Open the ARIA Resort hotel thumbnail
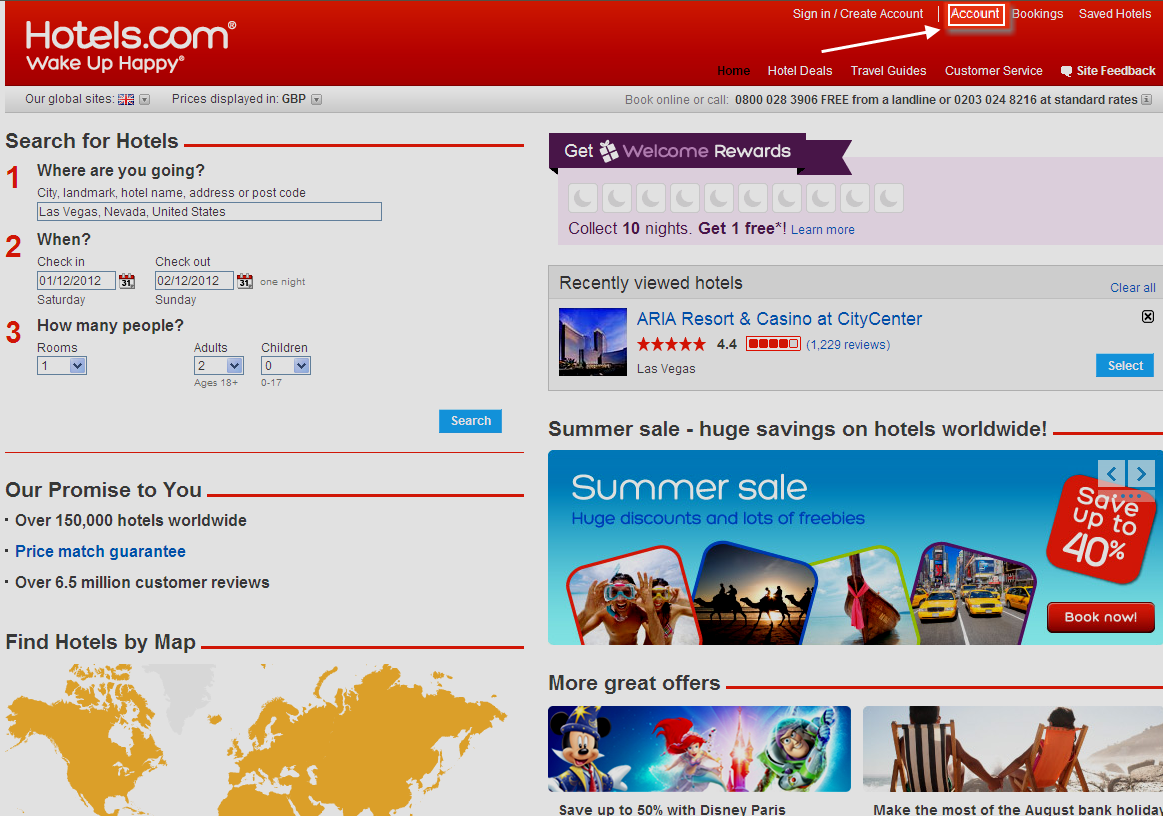This screenshot has width=1163, height=816. click(x=593, y=342)
